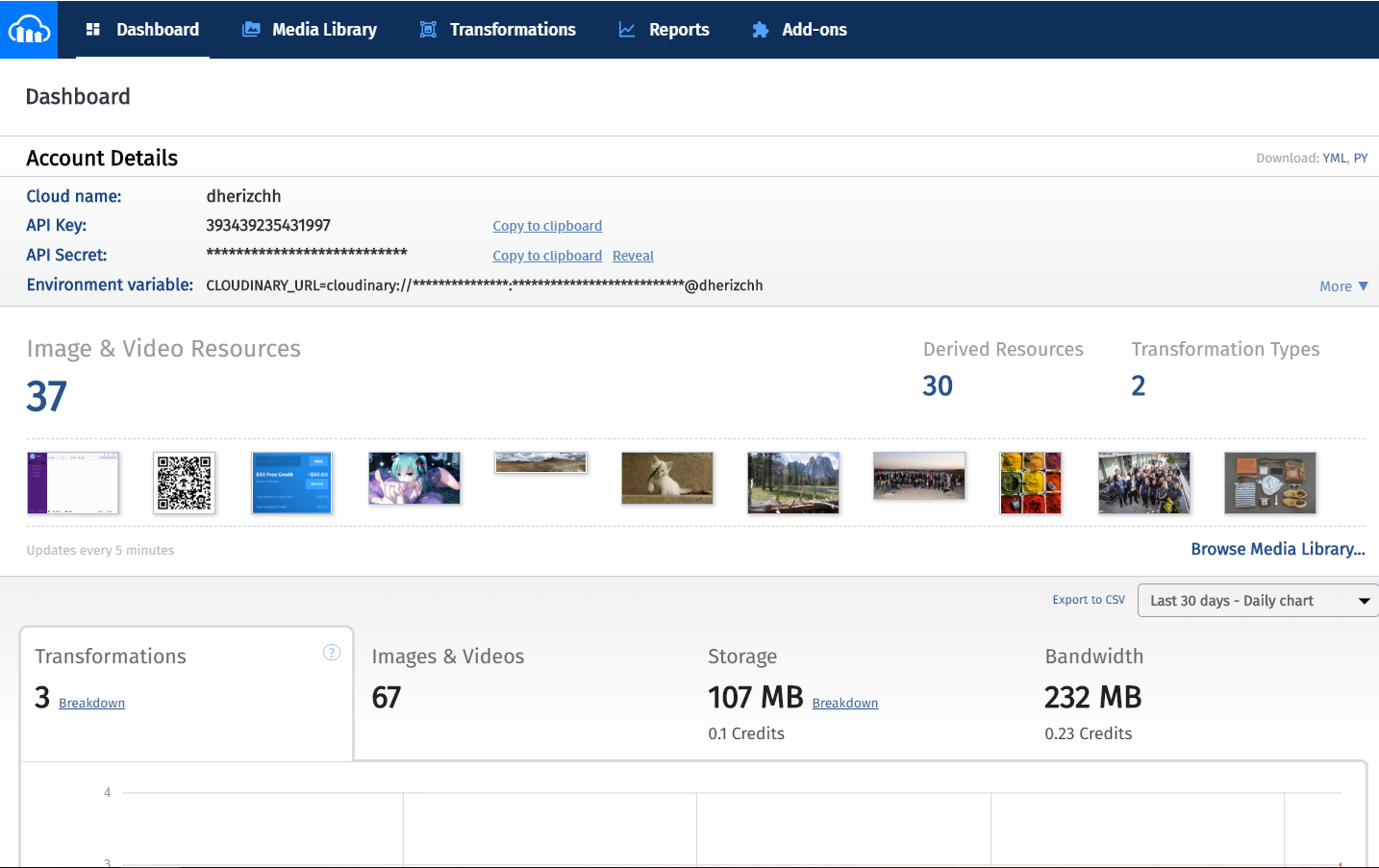Open the white kitten thumbnail

(x=667, y=478)
